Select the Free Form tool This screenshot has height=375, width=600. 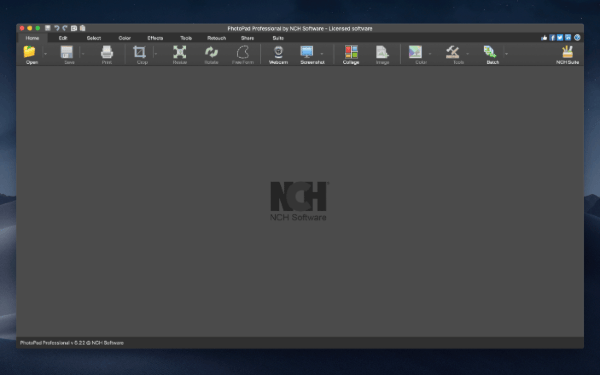(243, 52)
